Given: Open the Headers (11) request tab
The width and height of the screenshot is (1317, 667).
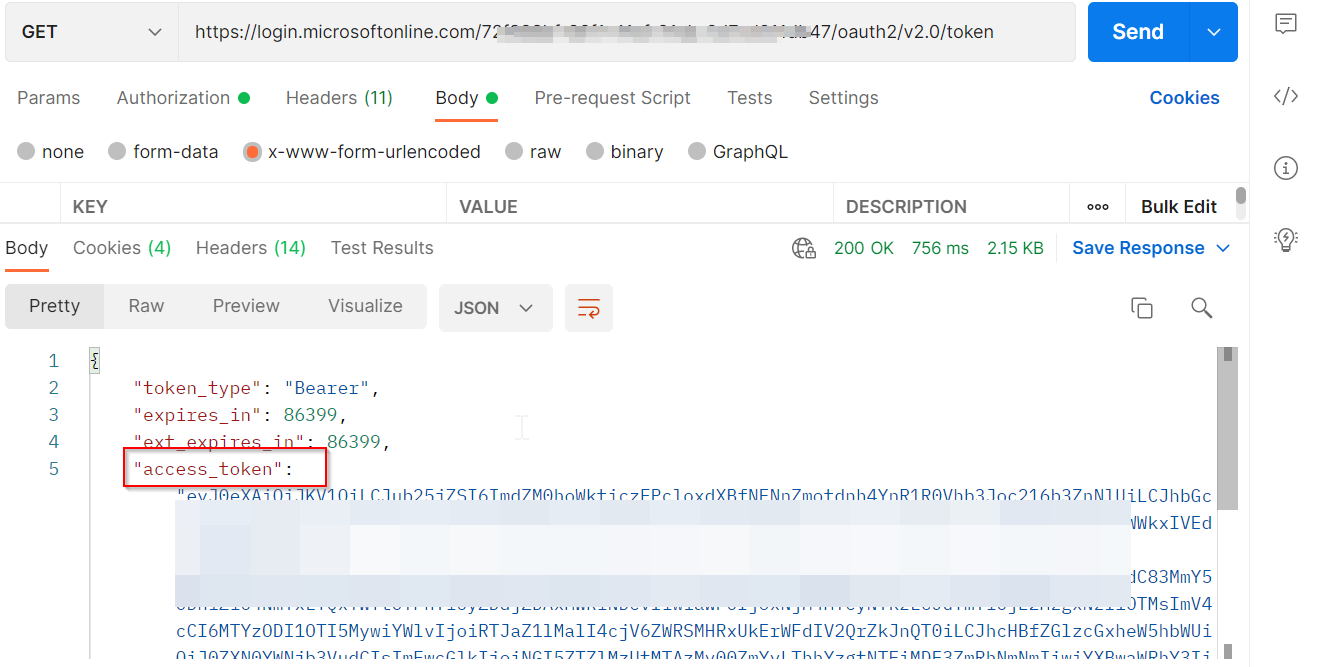Looking at the screenshot, I should 339,98.
